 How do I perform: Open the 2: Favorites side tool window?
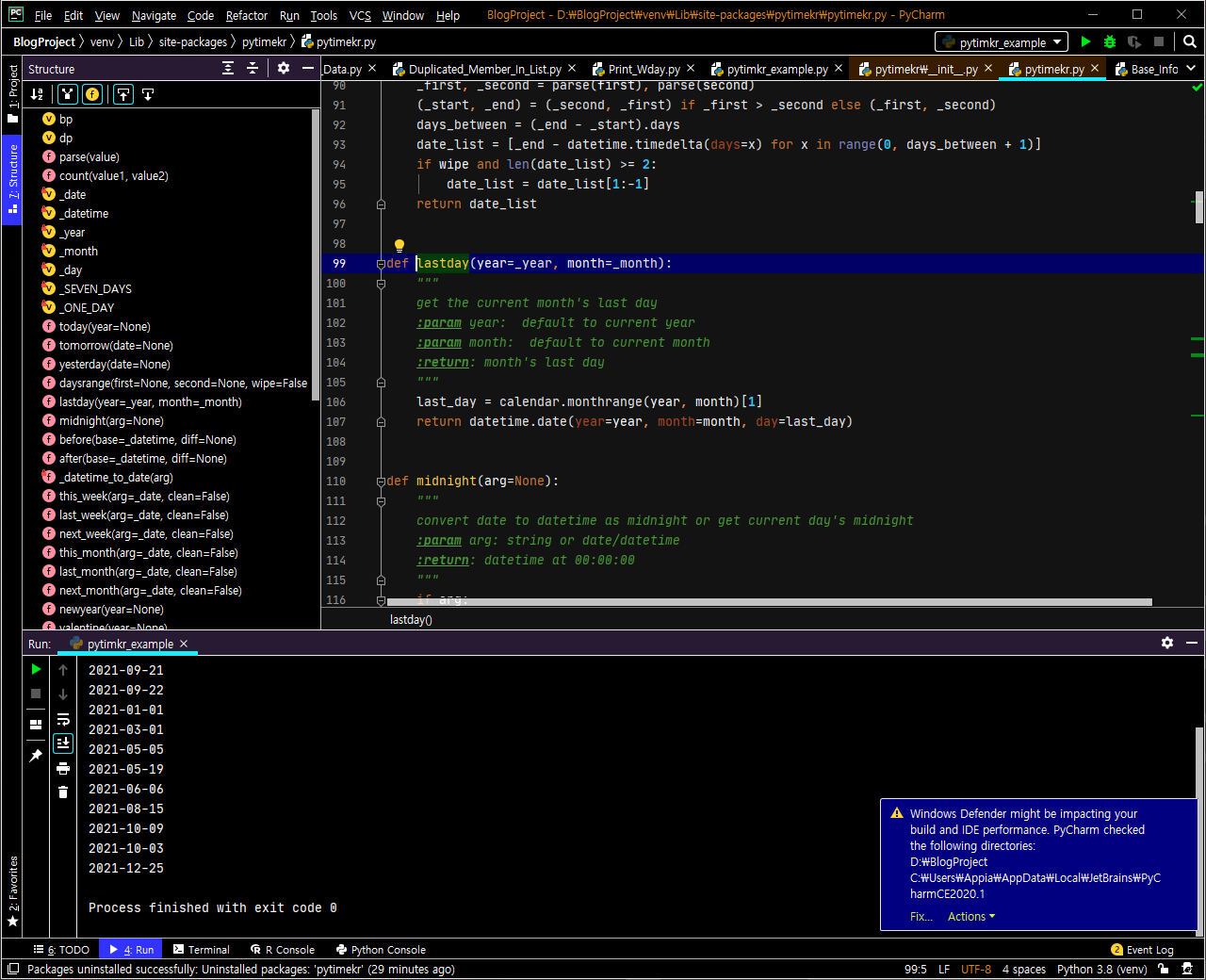(x=12, y=890)
